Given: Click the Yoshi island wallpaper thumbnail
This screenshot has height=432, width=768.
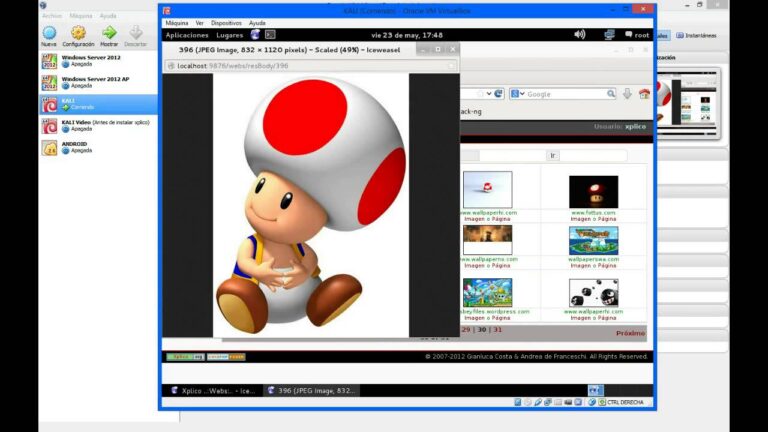Looking at the screenshot, I should coord(594,240).
